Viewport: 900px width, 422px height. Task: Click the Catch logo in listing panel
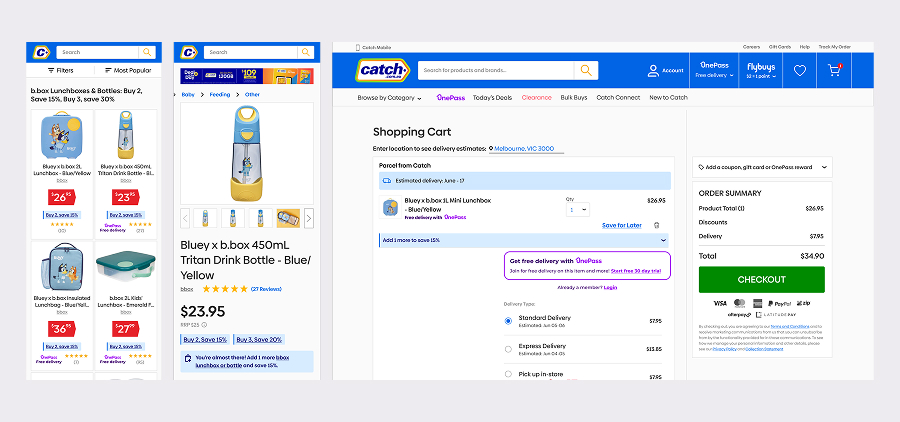(x=42, y=52)
